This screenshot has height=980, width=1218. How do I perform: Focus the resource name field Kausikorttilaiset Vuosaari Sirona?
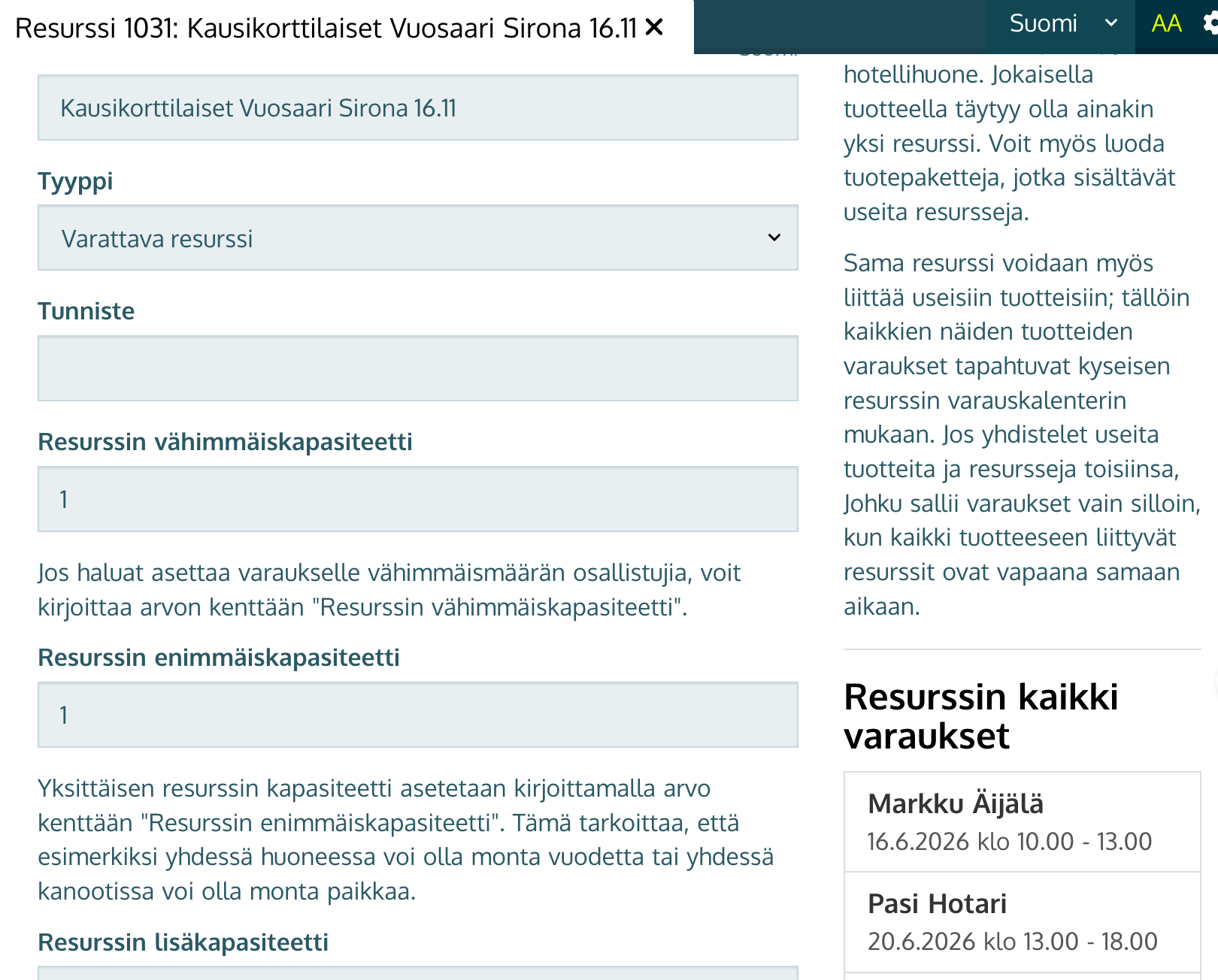click(418, 107)
